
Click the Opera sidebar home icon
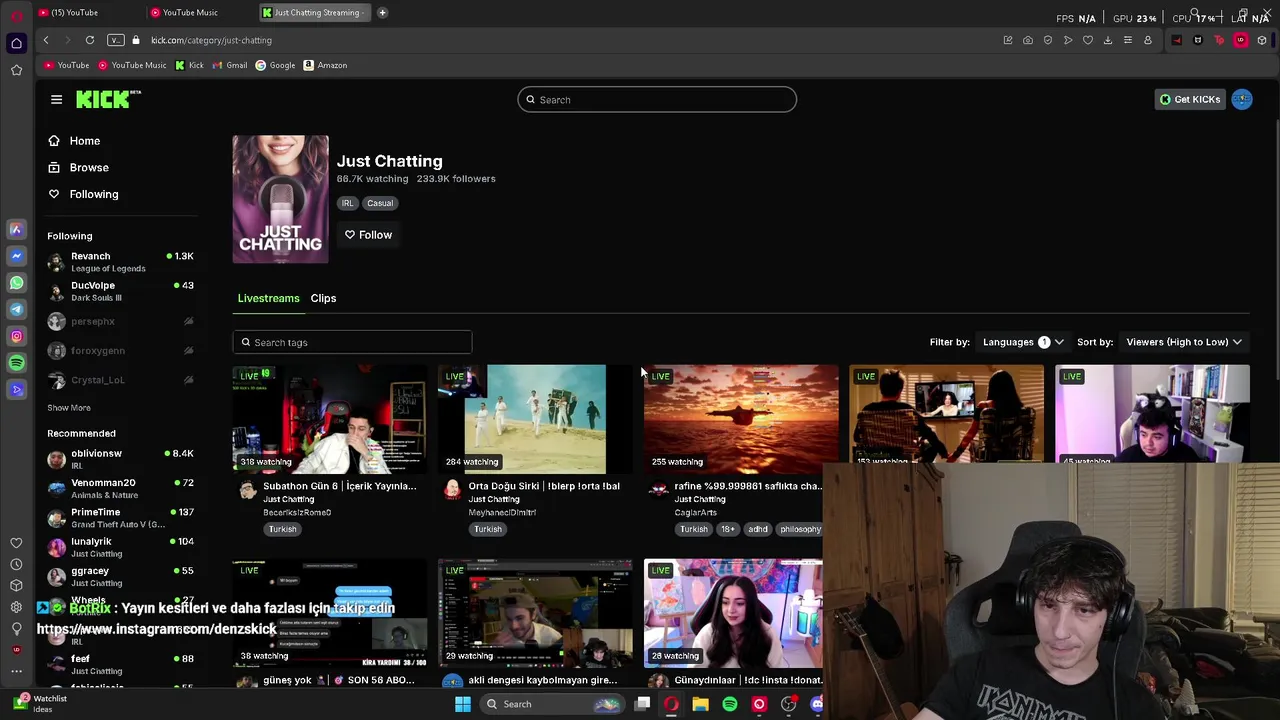pos(16,43)
